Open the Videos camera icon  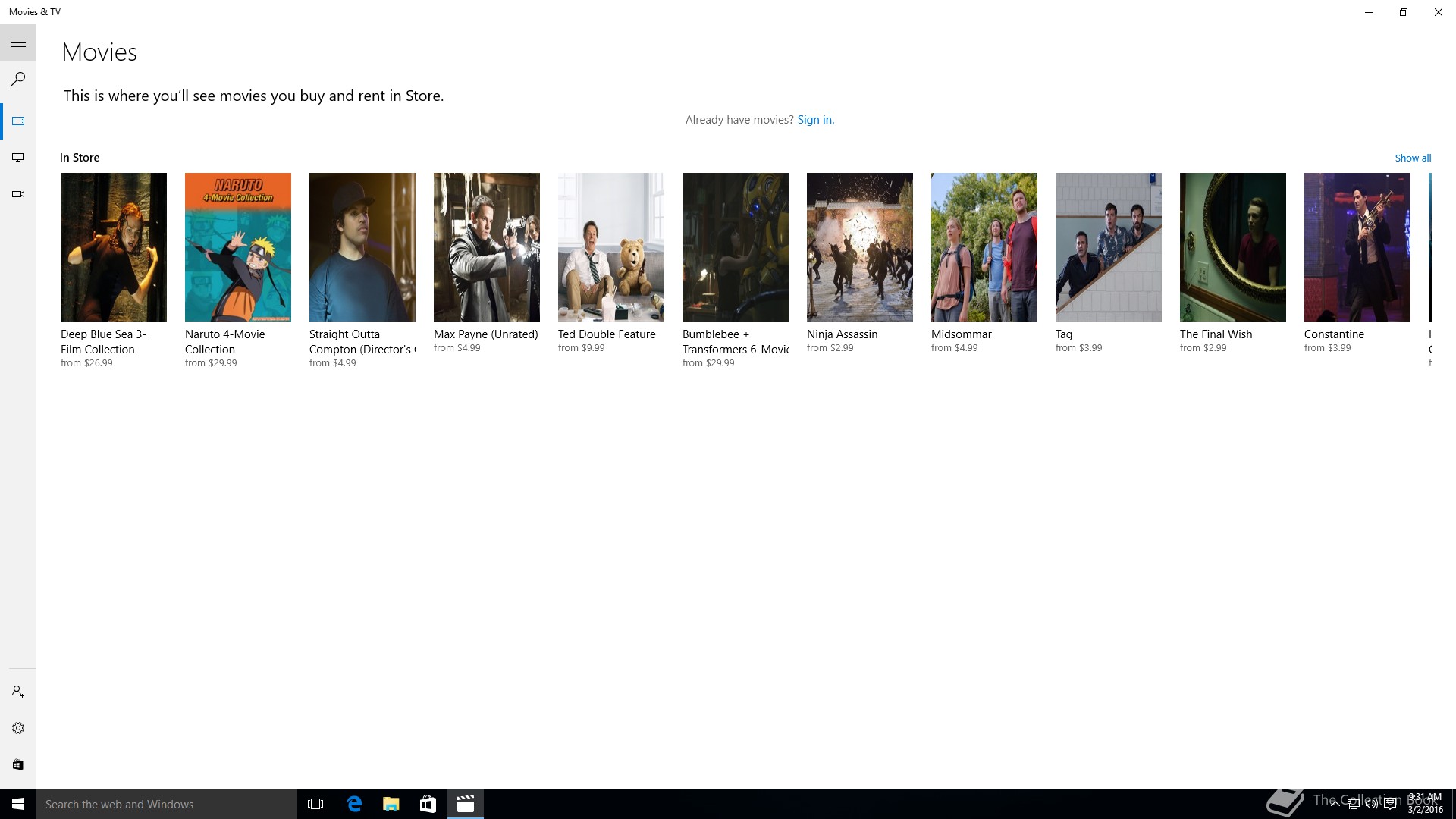point(18,194)
